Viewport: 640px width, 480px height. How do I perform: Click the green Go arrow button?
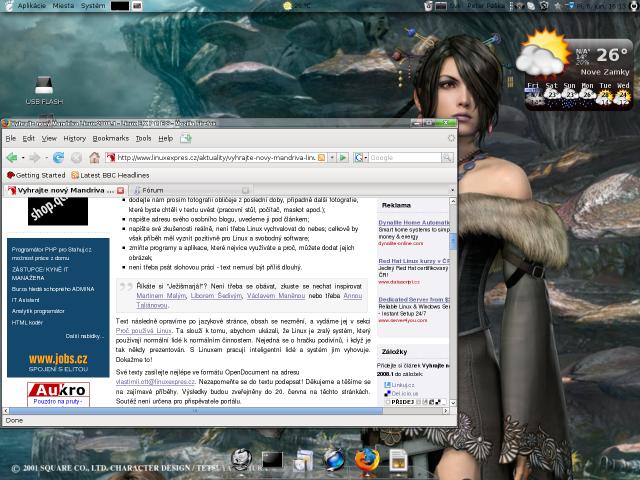[343, 158]
